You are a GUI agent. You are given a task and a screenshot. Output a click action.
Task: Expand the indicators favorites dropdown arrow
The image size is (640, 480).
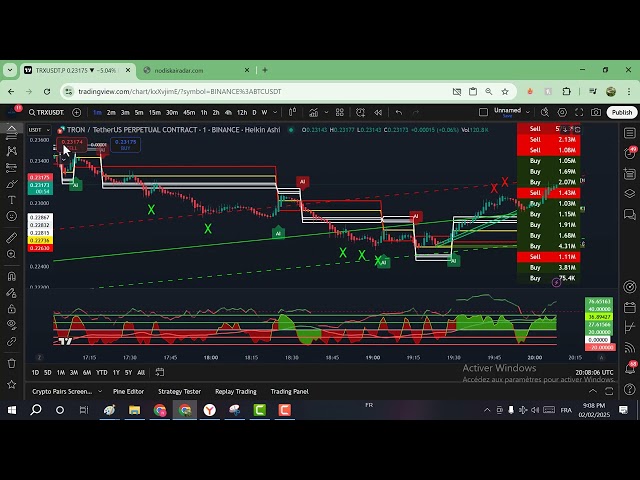[326, 112]
